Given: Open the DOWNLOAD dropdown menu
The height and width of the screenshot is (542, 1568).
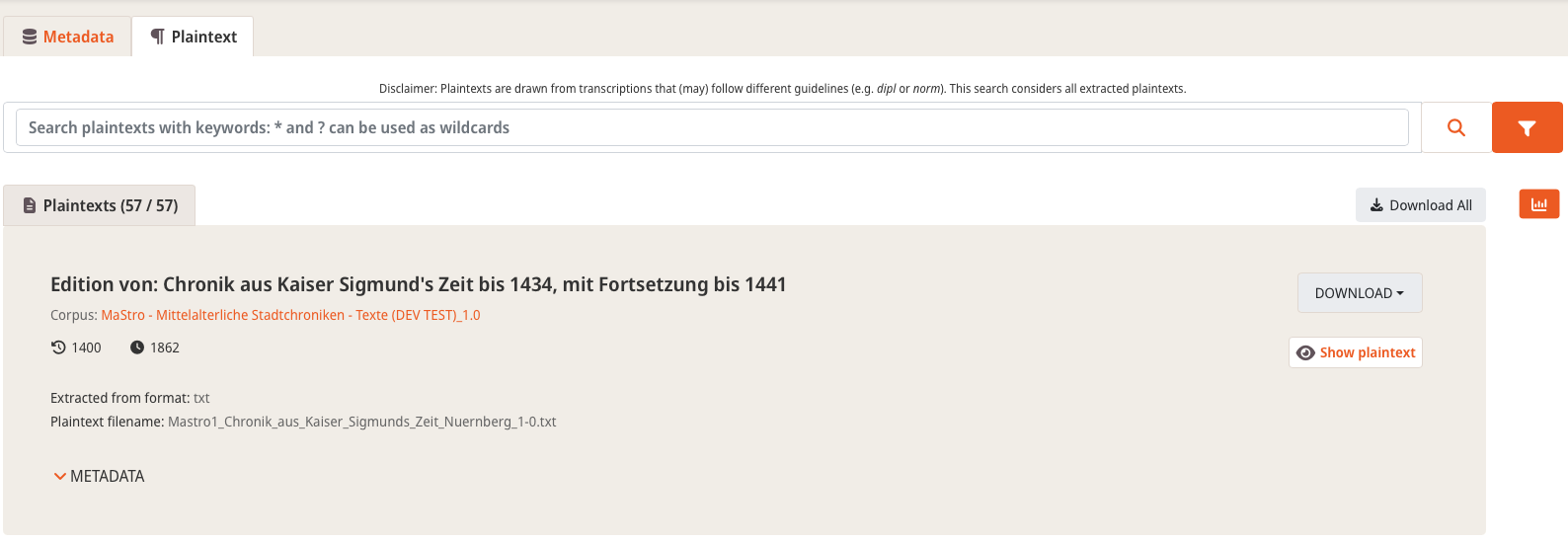Looking at the screenshot, I should [x=1360, y=293].
